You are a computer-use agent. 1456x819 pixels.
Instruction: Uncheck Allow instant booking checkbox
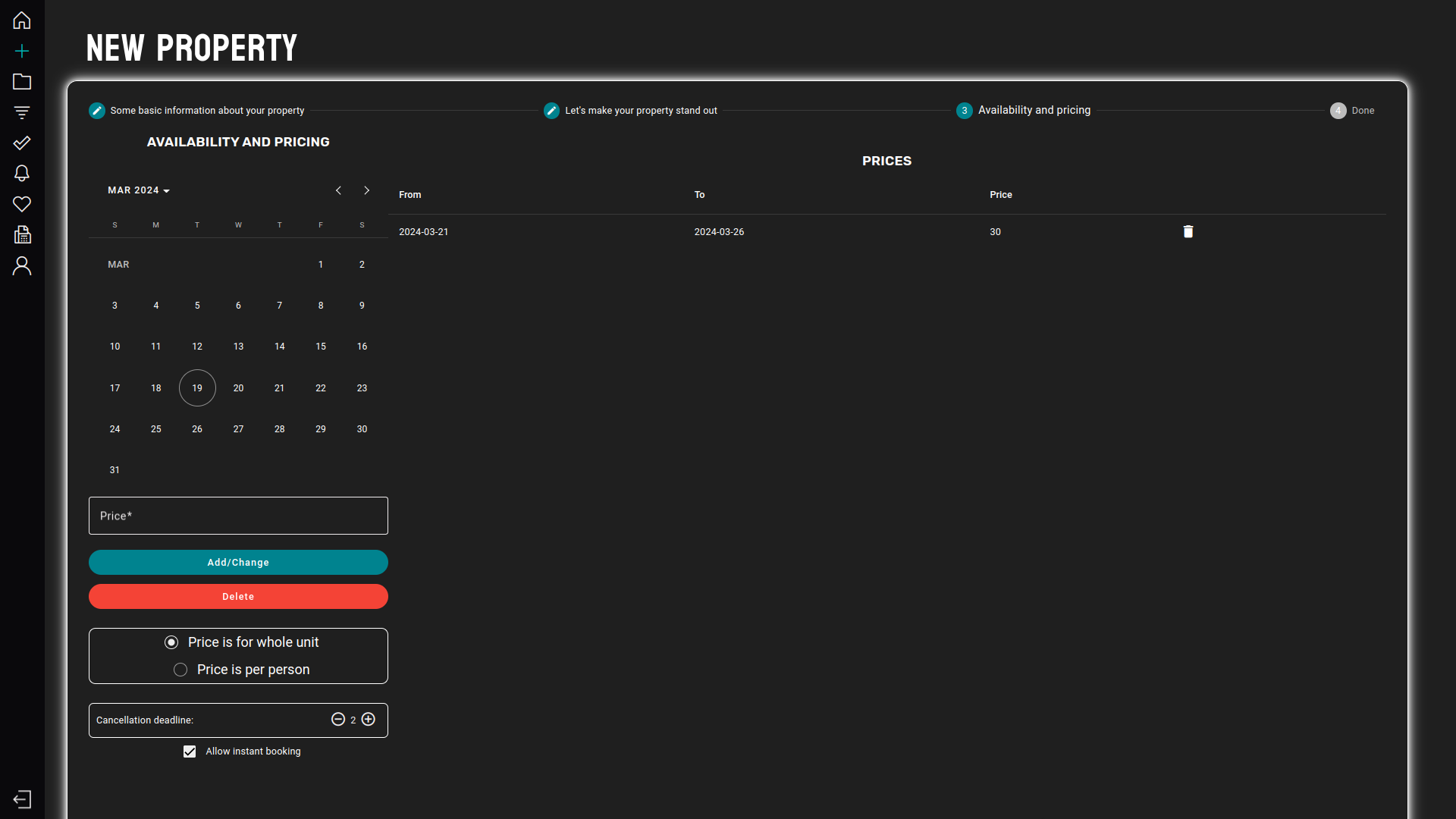pos(190,752)
